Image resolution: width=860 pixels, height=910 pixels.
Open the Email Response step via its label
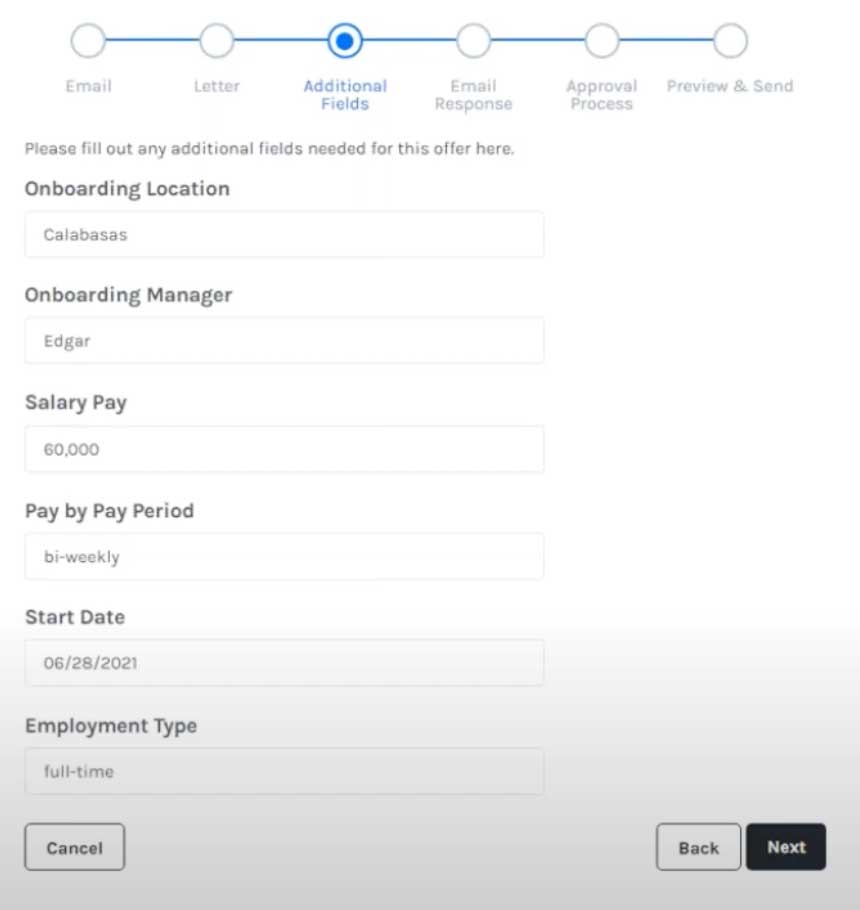473,95
